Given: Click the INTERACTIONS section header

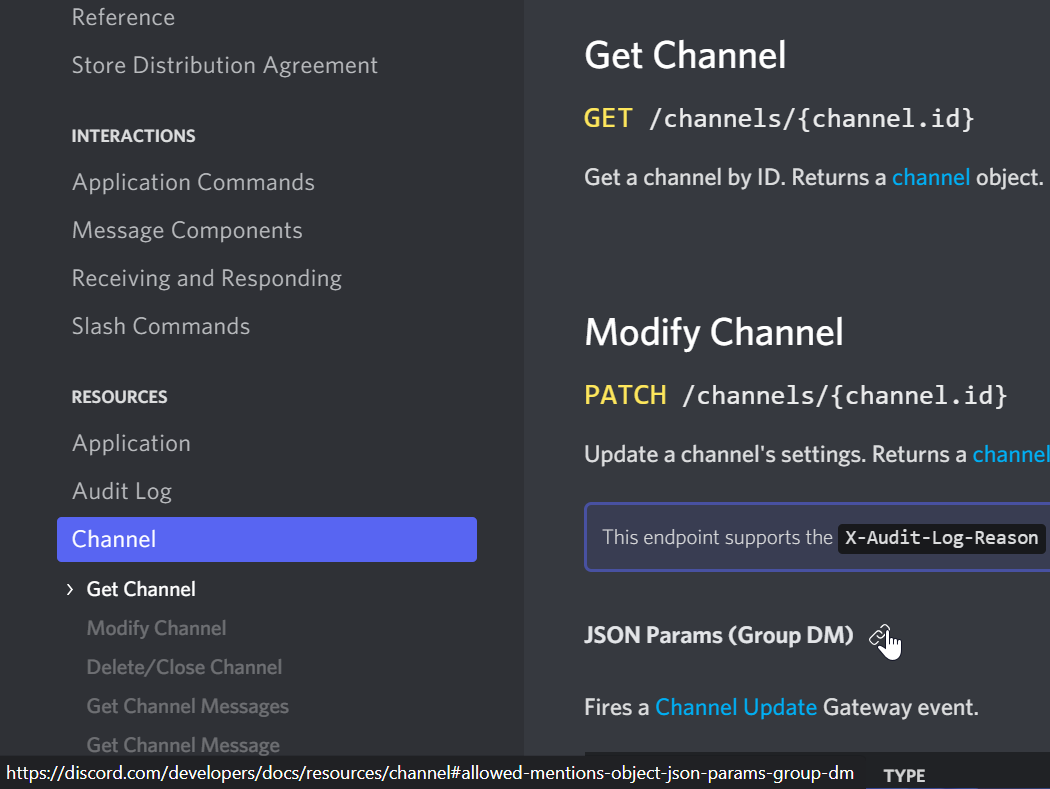Looking at the screenshot, I should pos(133,136).
